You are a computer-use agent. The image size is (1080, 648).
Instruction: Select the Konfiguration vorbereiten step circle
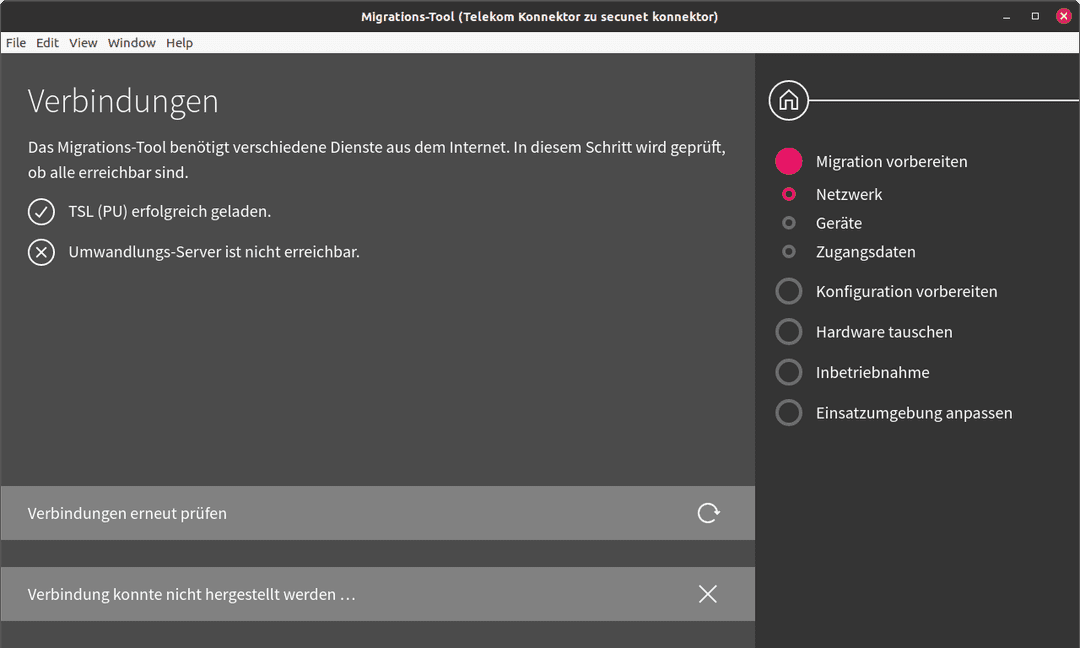789,291
